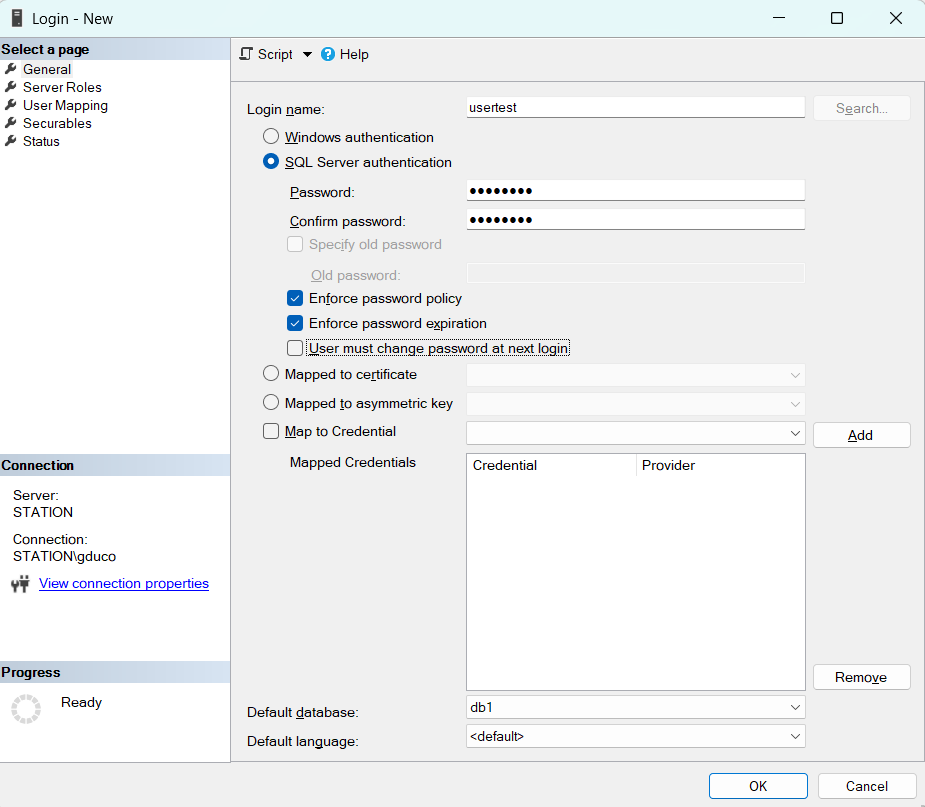Open View connection properties link

tap(124, 584)
